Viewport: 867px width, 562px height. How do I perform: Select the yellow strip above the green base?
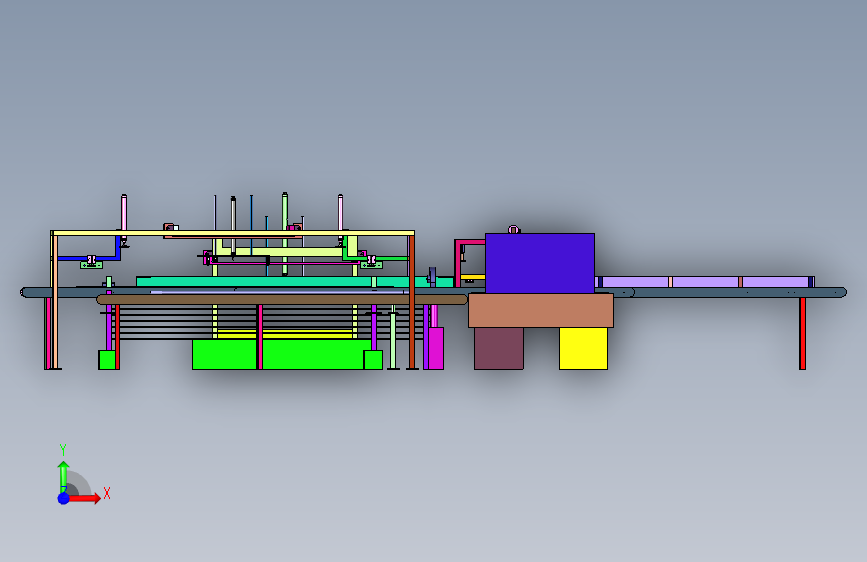click(285, 335)
